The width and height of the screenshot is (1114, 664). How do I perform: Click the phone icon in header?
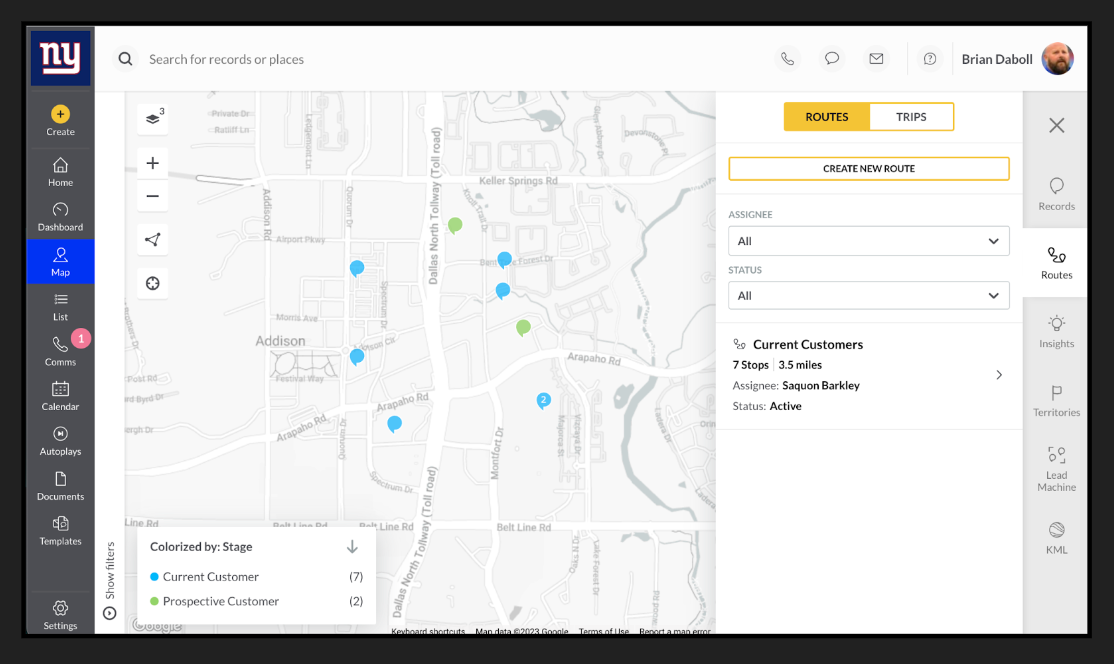click(x=787, y=59)
